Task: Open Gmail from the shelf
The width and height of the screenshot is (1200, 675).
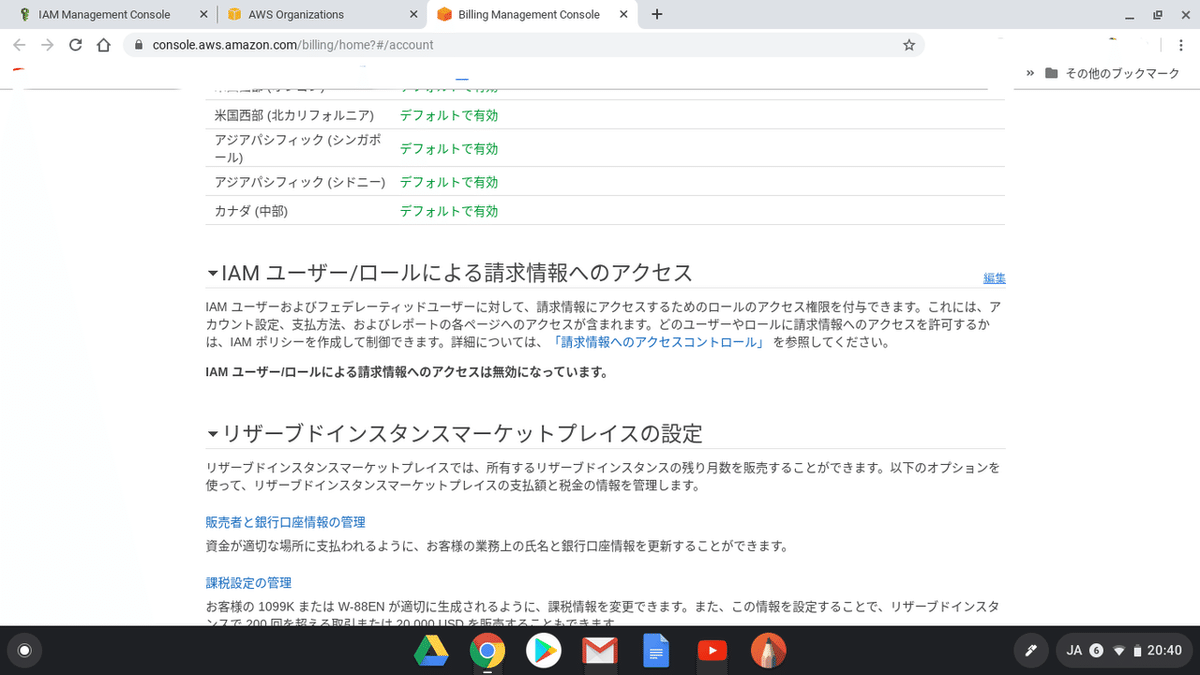Action: pos(599,651)
